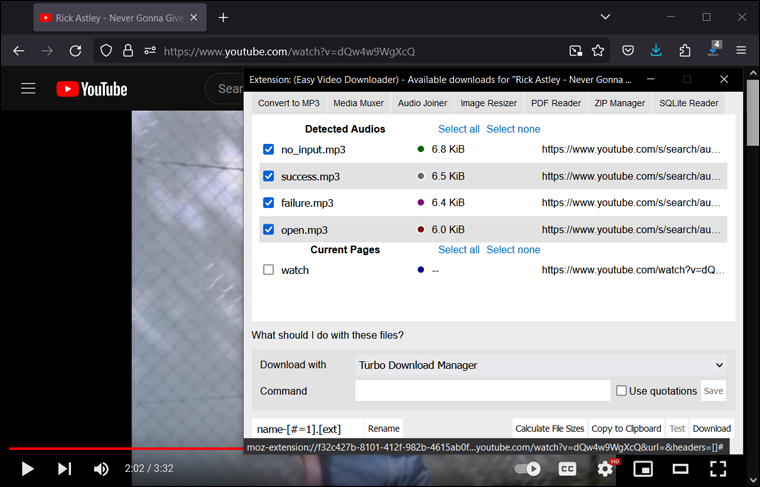Screen dimensions: 760x487
Task: Click Select all for Detected Audios
Action: click(459, 129)
